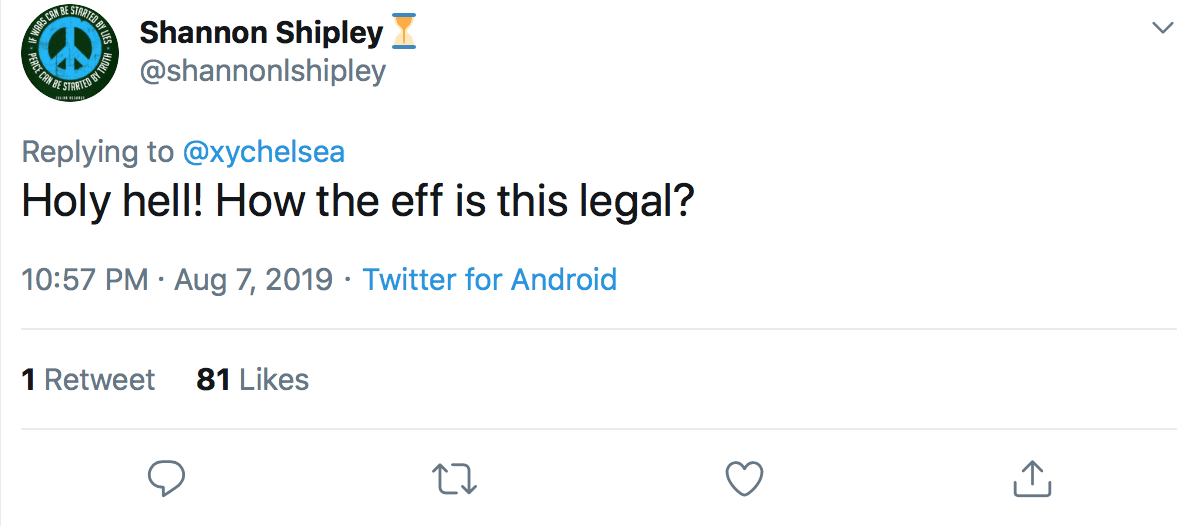This screenshot has width=1196, height=526.
Task: Click the reply speech bubble icon
Action: [166, 479]
